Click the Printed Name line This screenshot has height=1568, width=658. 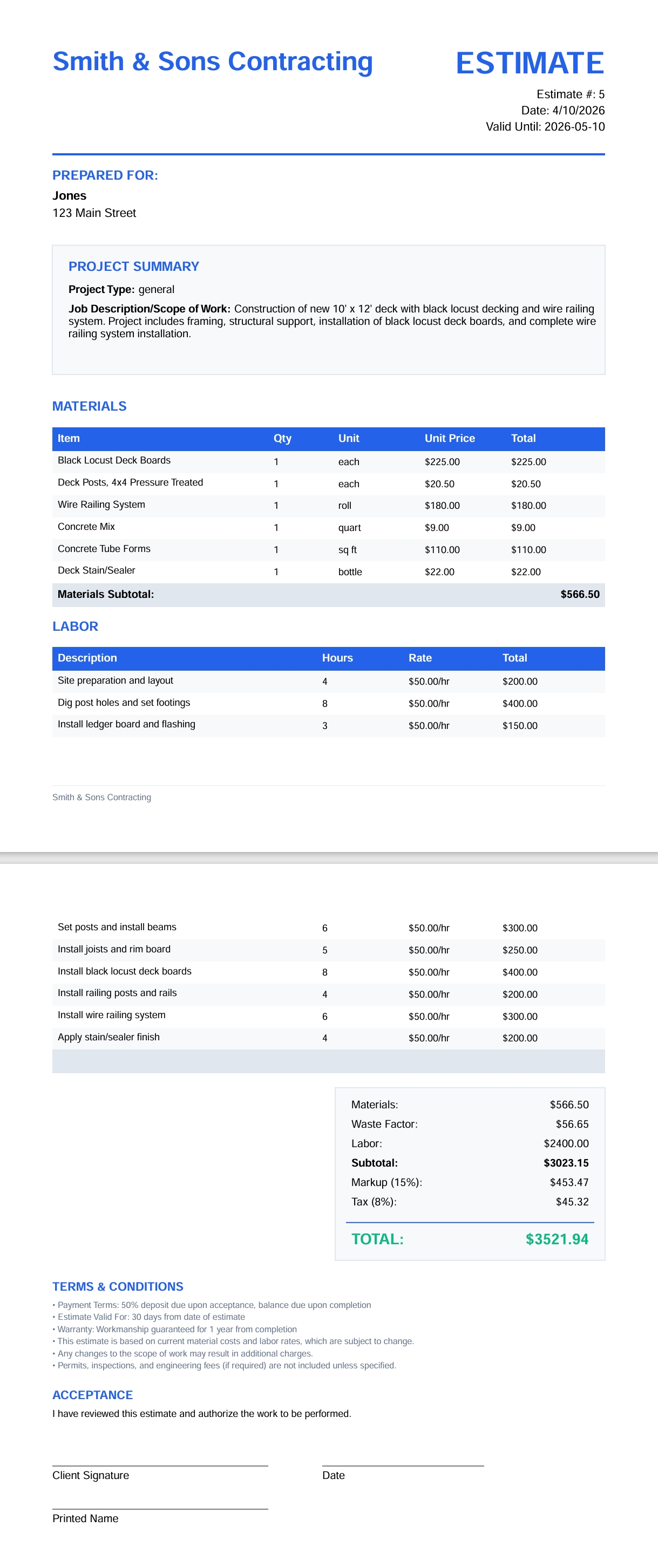pos(160,1510)
